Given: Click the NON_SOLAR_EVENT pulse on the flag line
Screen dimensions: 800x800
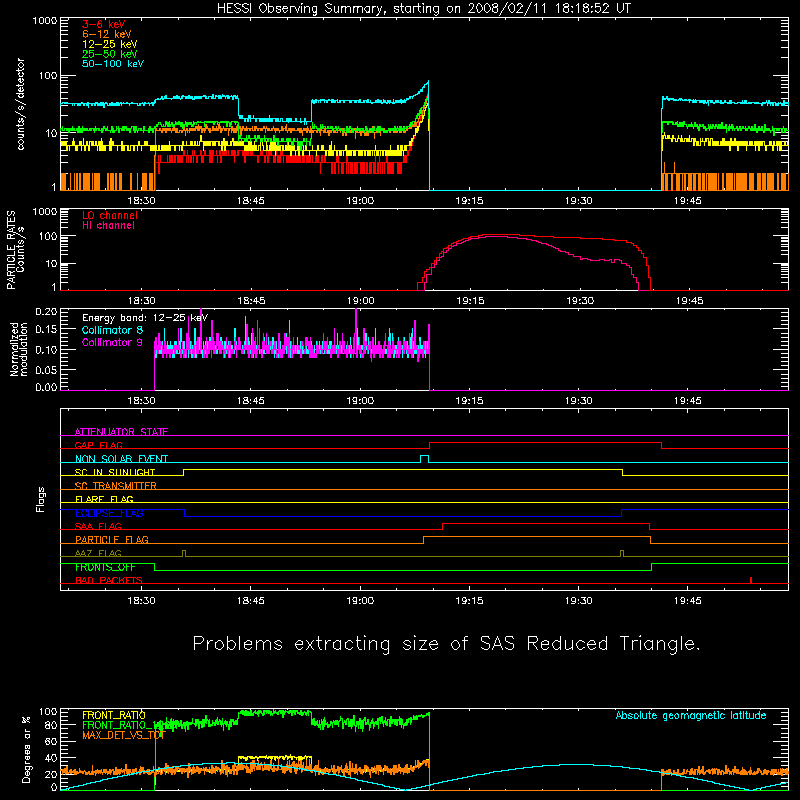Looking at the screenshot, I should [x=424, y=458].
